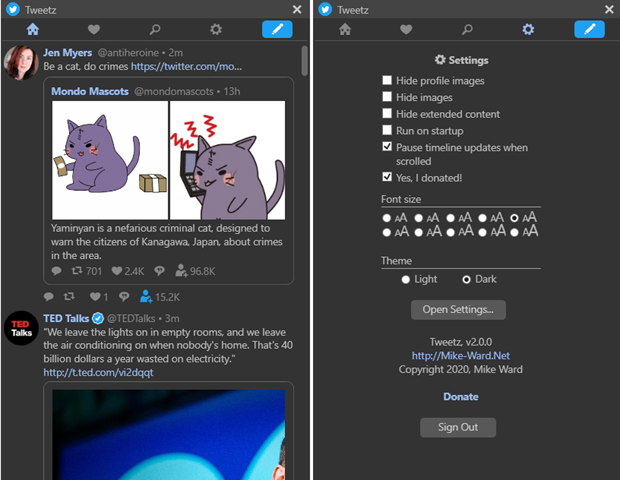Retweet Jen Myers' tweet
The image size is (620, 480).
[69, 296]
